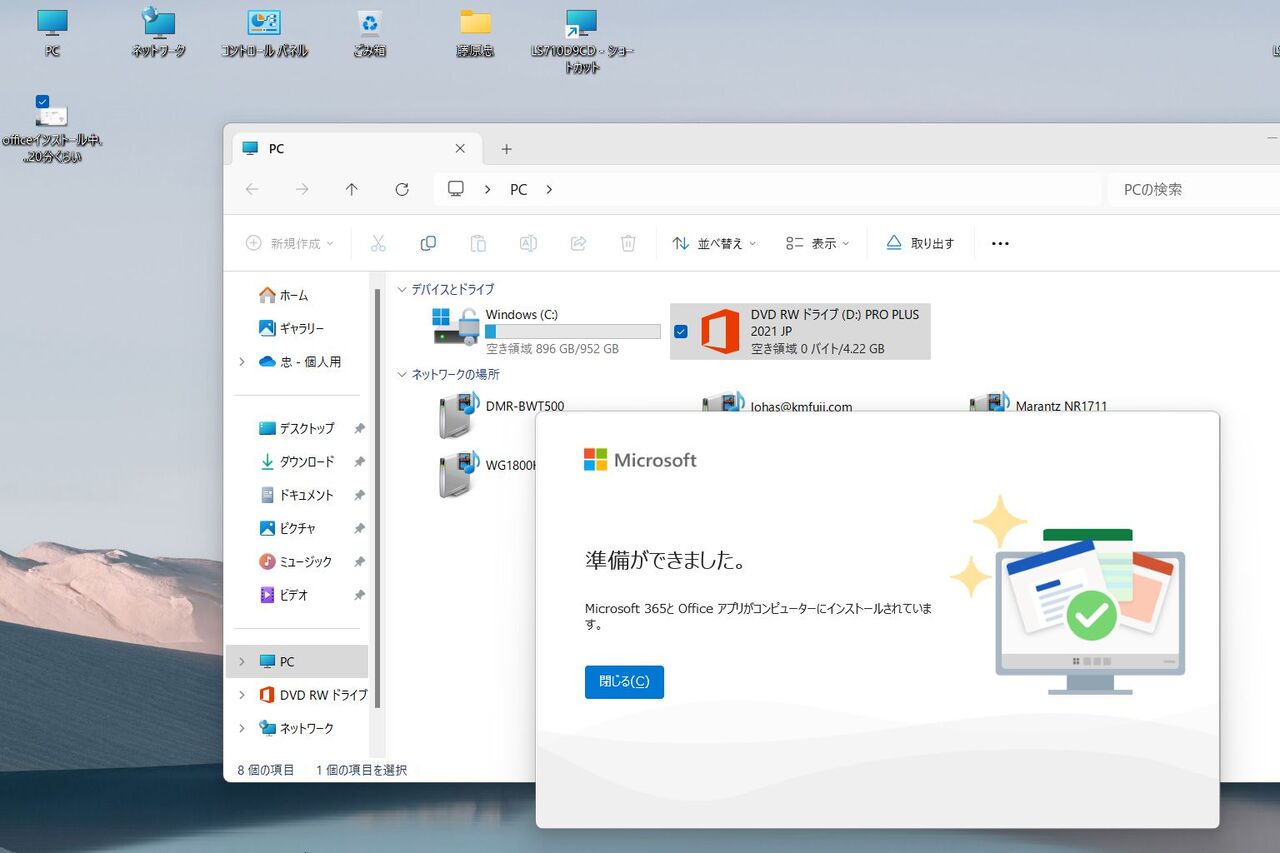Click the Microsoft logo in the dialog
The height and width of the screenshot is (853, 1280).
click(640, 460)
